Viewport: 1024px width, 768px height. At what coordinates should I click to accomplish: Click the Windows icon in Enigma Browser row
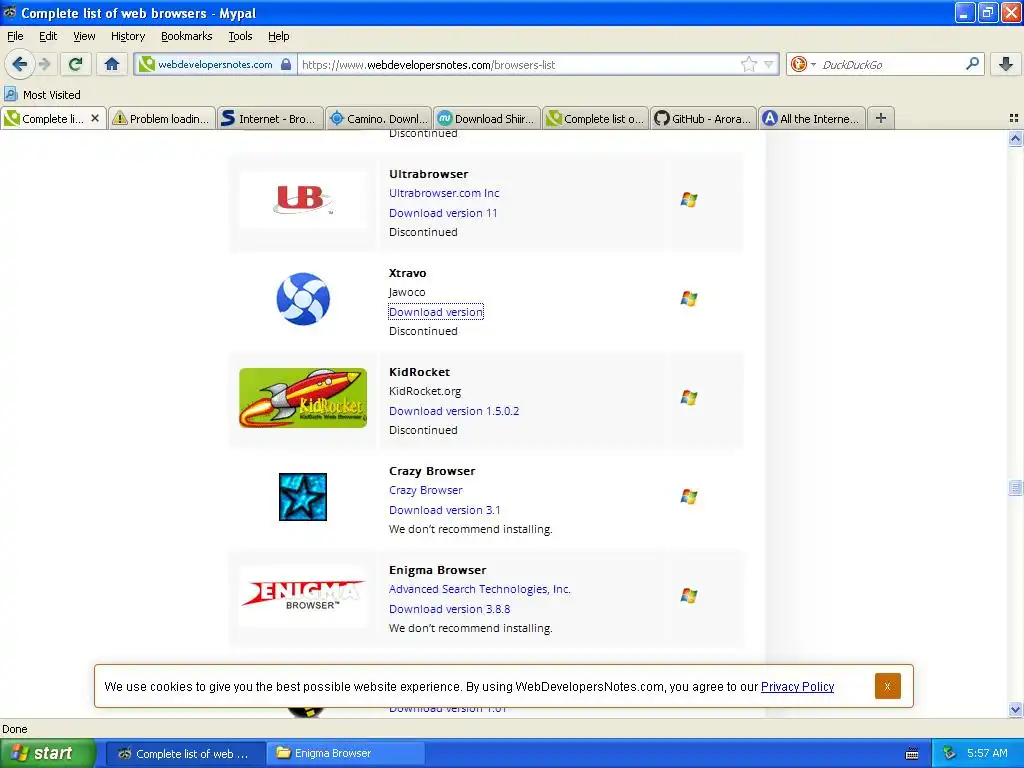[x=688, y=596]
